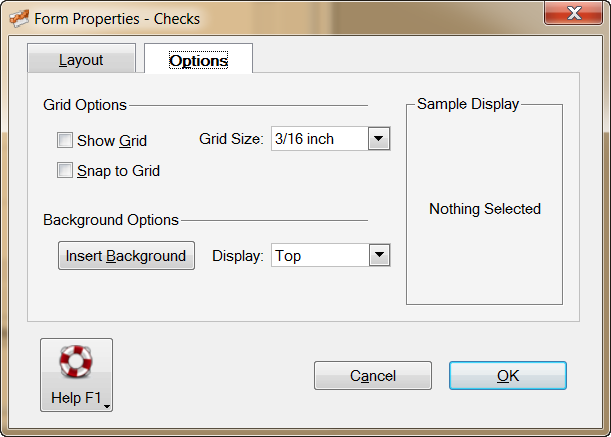Select the Options tab
The image size is (611, 437).
pyautogui.click(x=198, y=60)
